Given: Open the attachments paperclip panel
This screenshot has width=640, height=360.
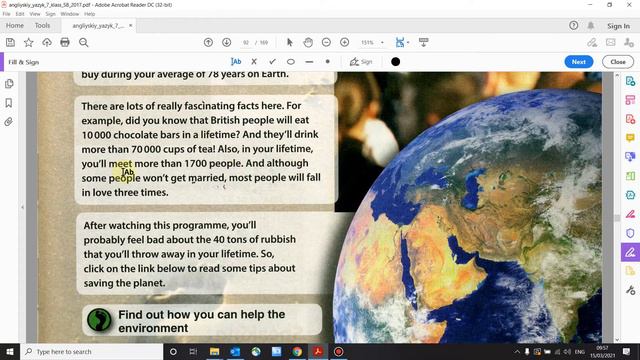Looking at the screenshot, I should [x=9, y=122].
